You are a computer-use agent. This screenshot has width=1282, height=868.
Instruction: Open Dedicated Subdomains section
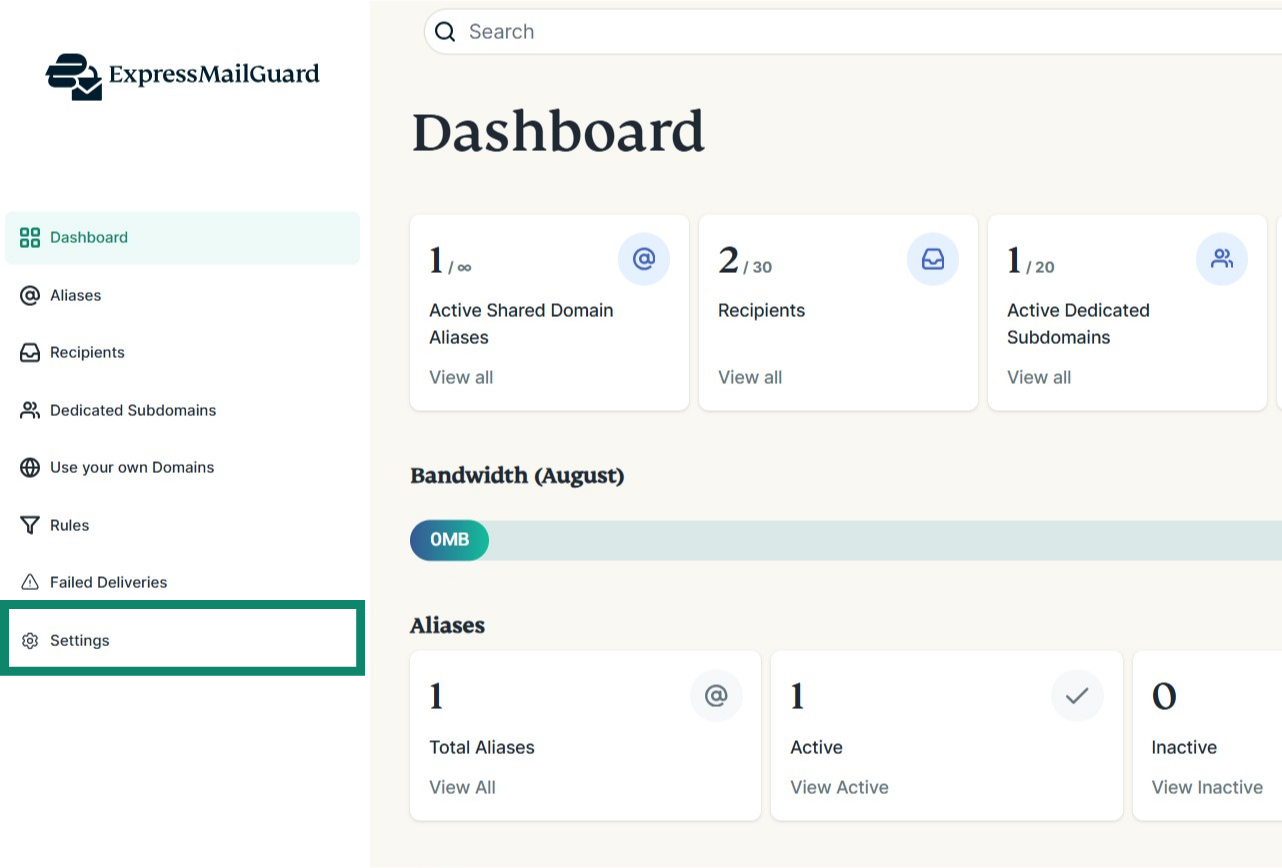coord(182,410)
